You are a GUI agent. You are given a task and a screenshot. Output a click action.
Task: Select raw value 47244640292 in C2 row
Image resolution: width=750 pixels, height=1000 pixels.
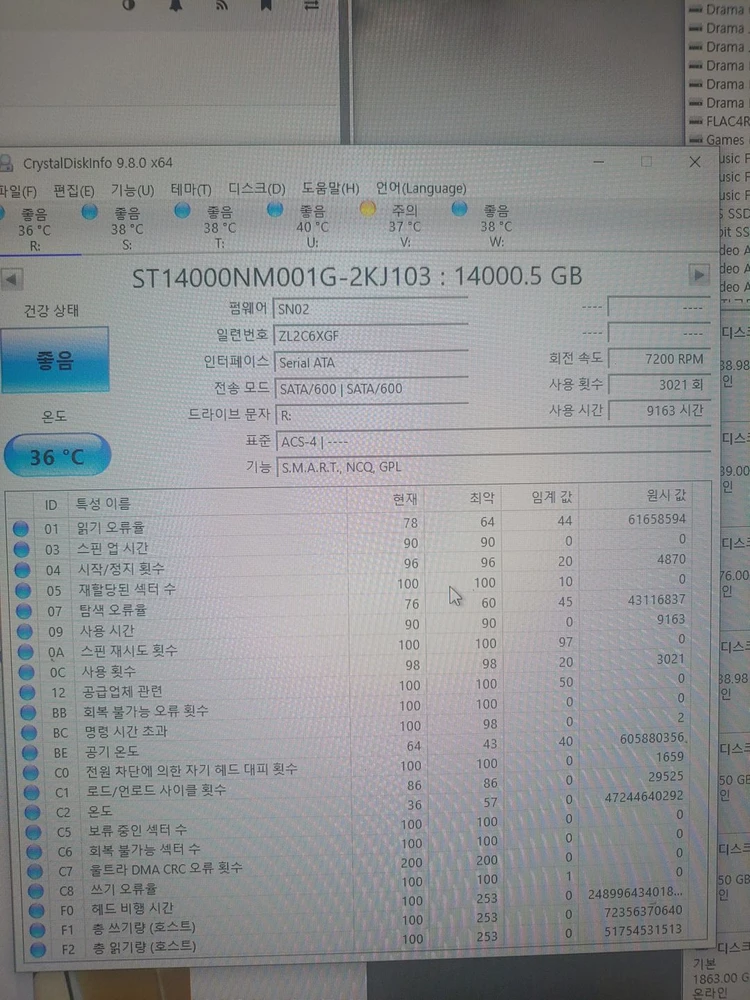[643, 796]
